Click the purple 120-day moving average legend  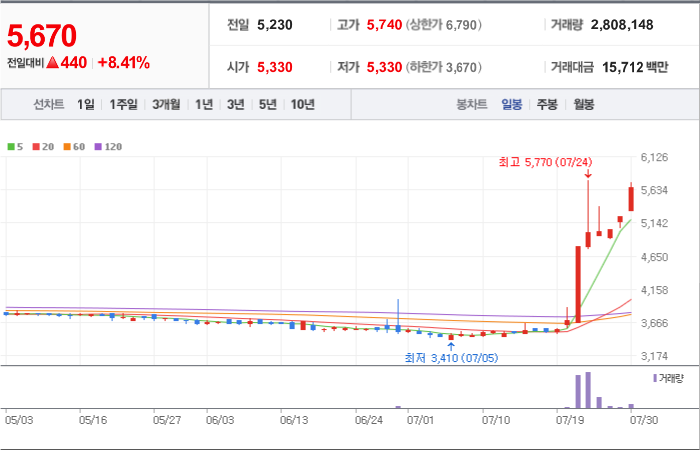108,146
